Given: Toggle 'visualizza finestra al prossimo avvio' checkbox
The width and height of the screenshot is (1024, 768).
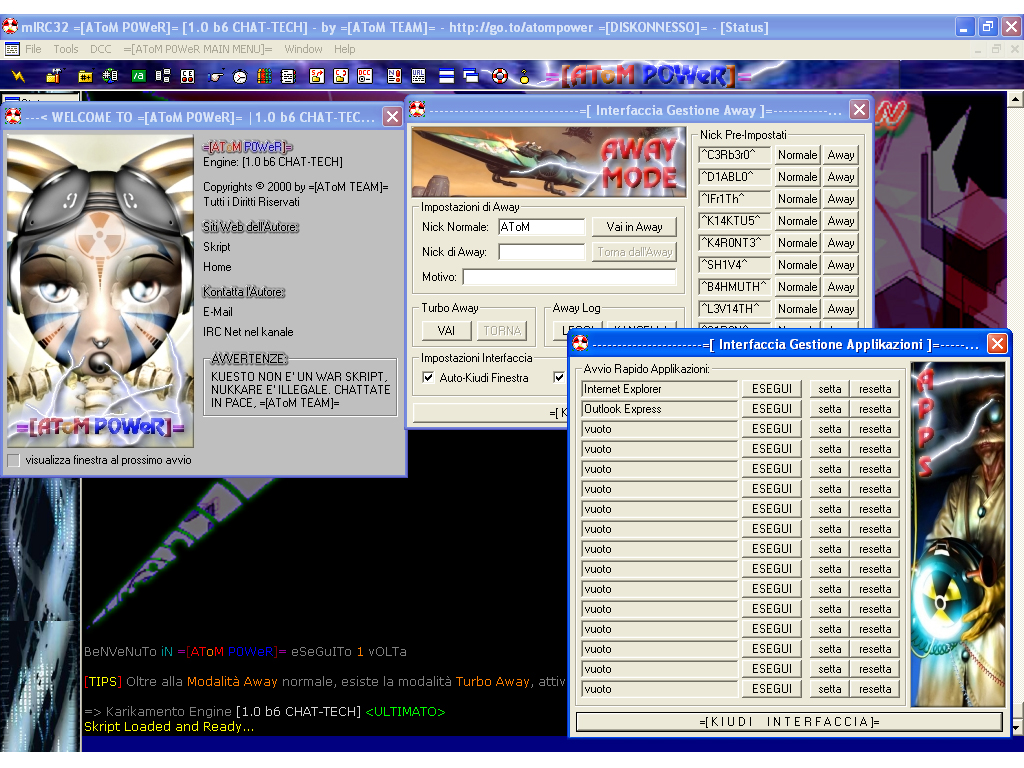Looking at the screenshot, I should tap(14, 460).
